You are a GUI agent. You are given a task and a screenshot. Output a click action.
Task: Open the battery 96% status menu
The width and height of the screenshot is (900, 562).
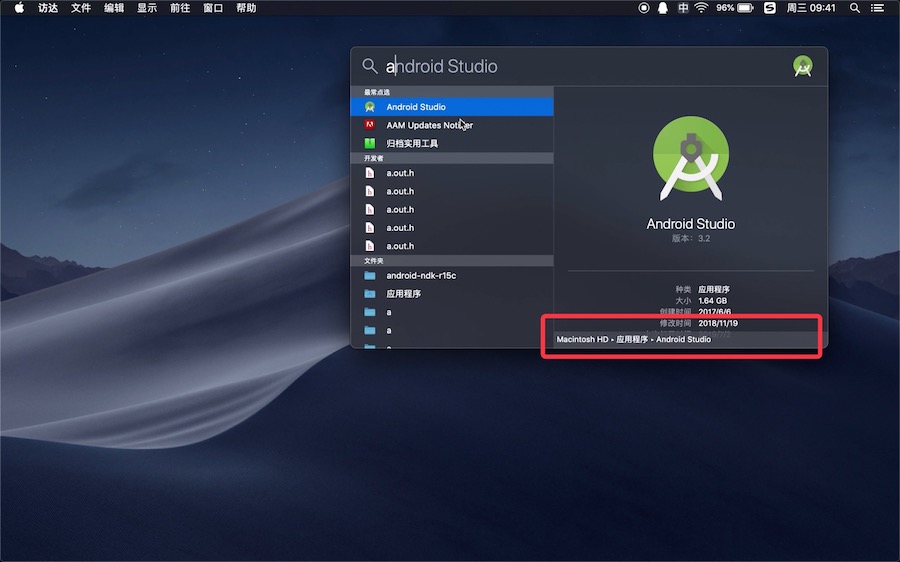734,8
